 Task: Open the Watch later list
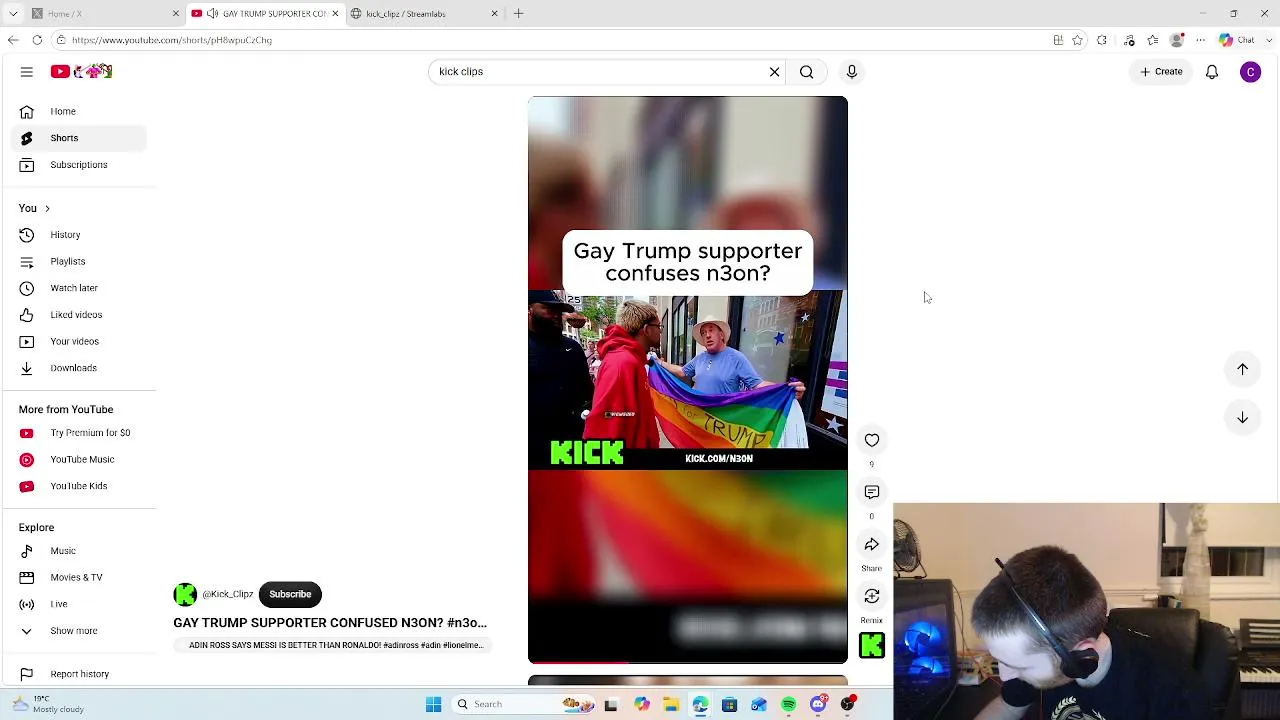click(80, 288)
